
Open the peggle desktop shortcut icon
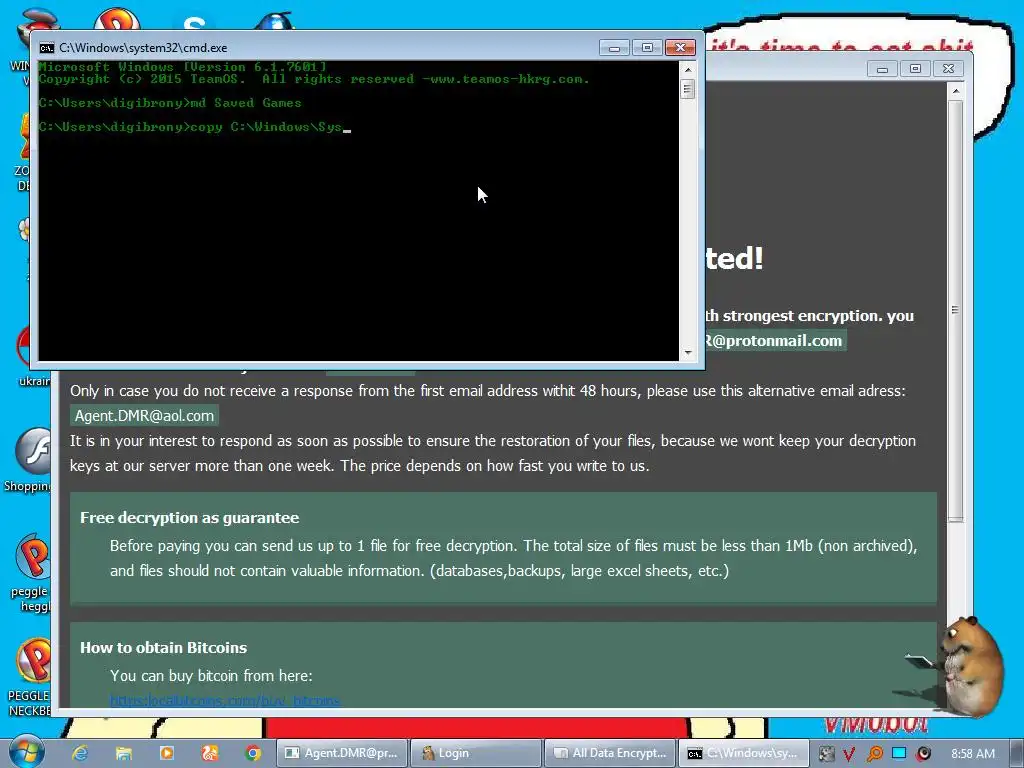click(x=31, y=573)
